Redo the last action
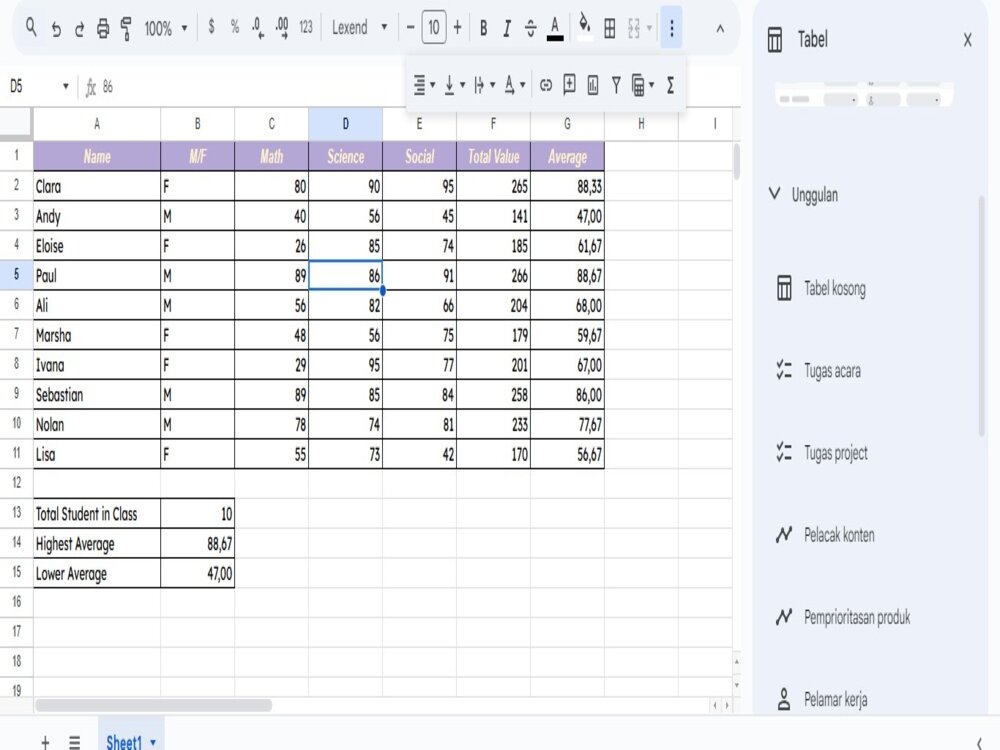The width and height of the screenshot is (1000, 750). coord(79,29)
